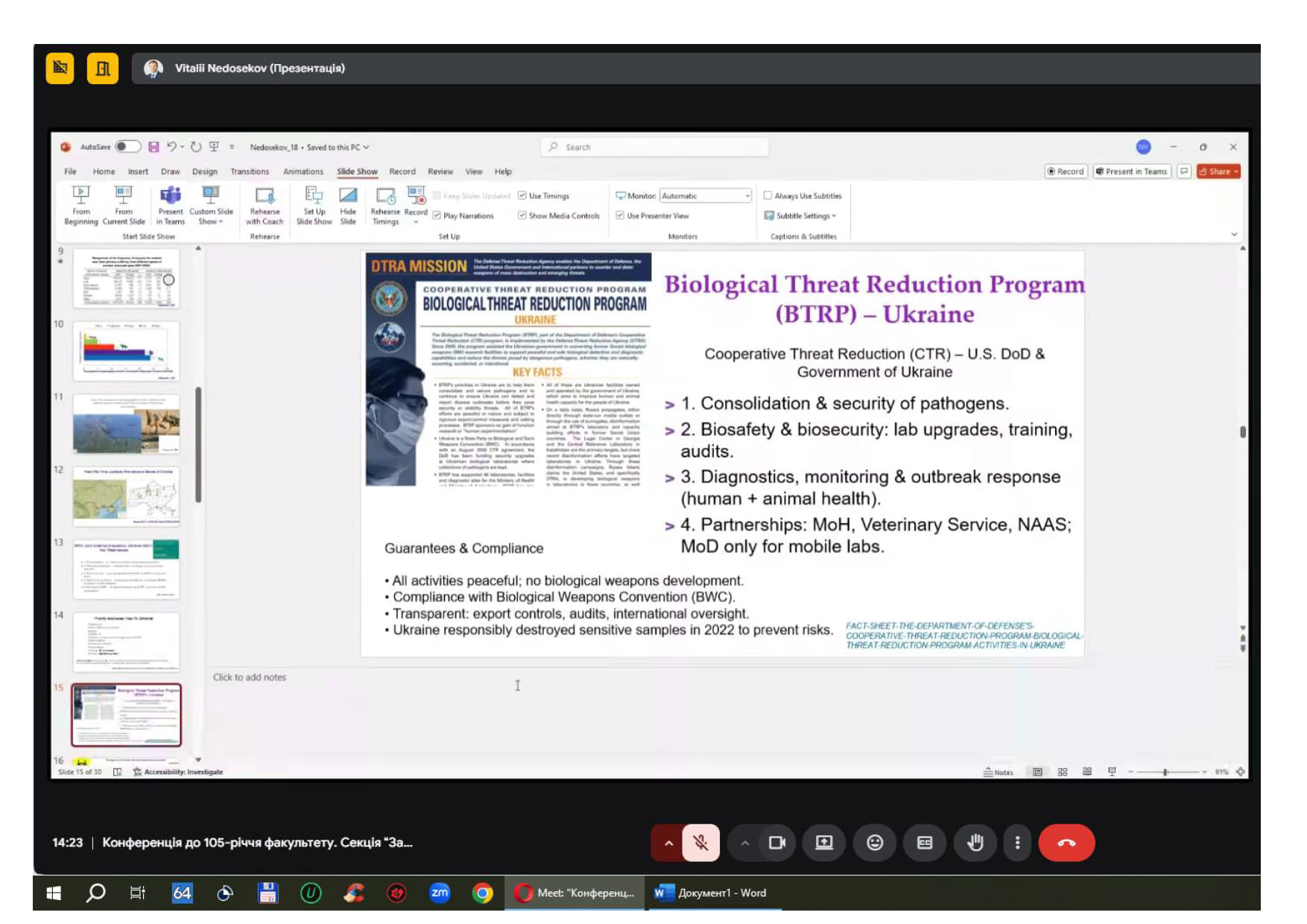Image resolution: width=1307 pixels, height=924 pixels.
Task: Click the Save icon in title bar
Action: pos(154,147)
